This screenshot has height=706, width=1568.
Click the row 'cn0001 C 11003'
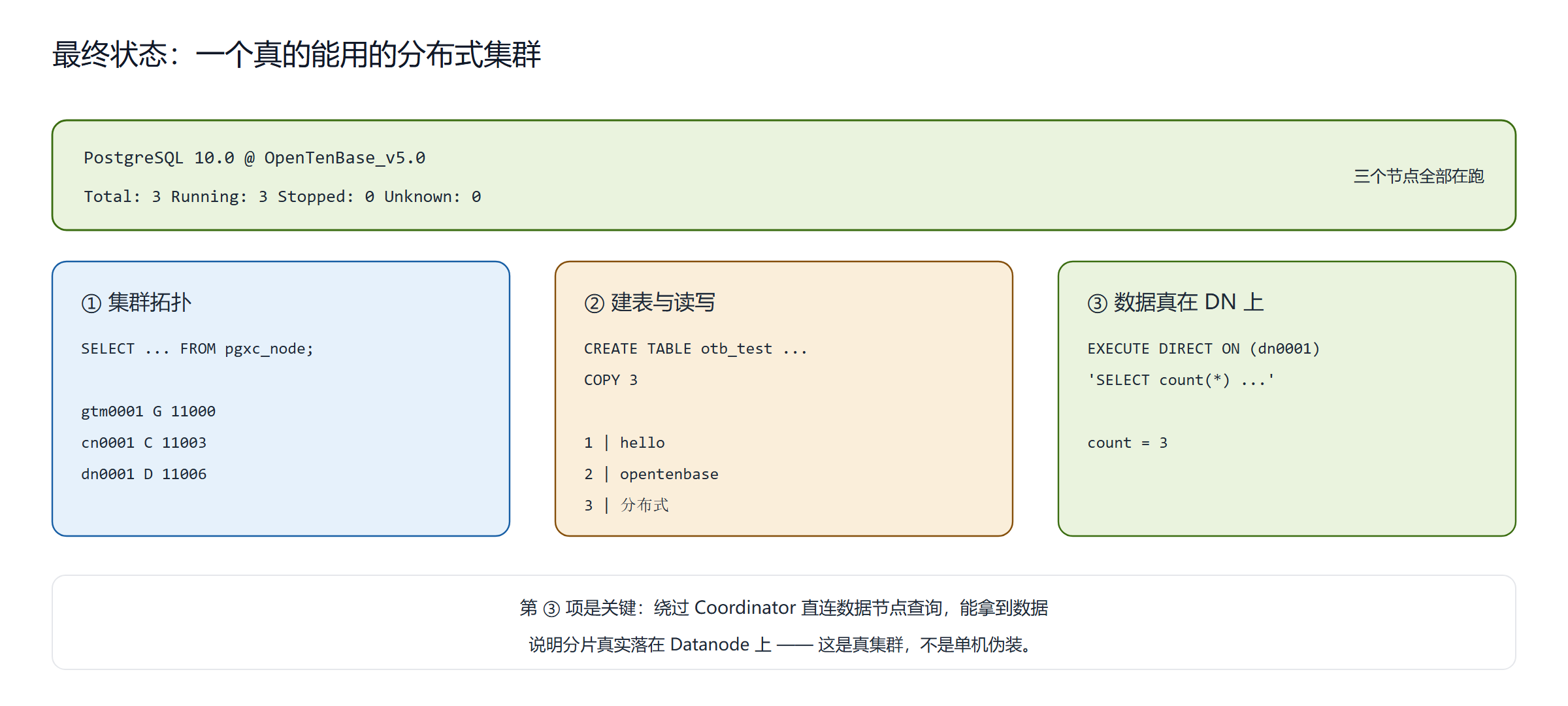point(144,443)
